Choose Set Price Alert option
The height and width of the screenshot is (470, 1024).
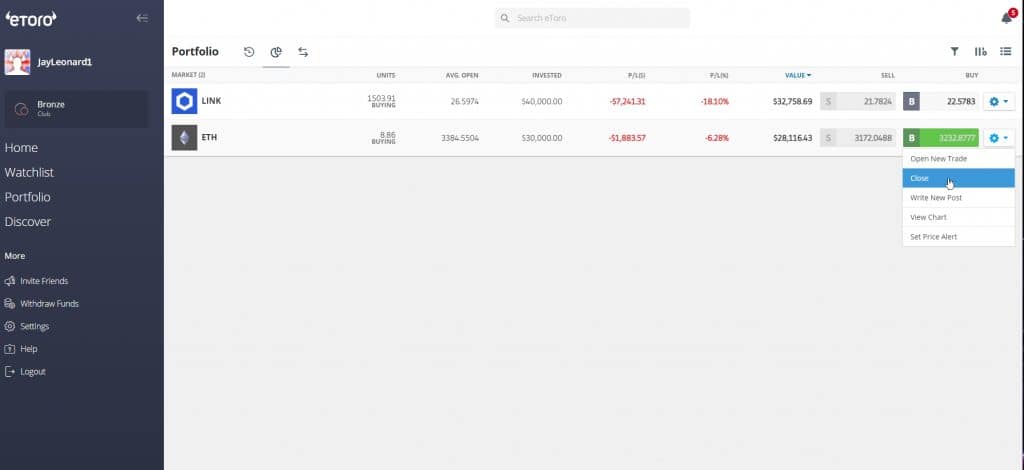[959, 237]
